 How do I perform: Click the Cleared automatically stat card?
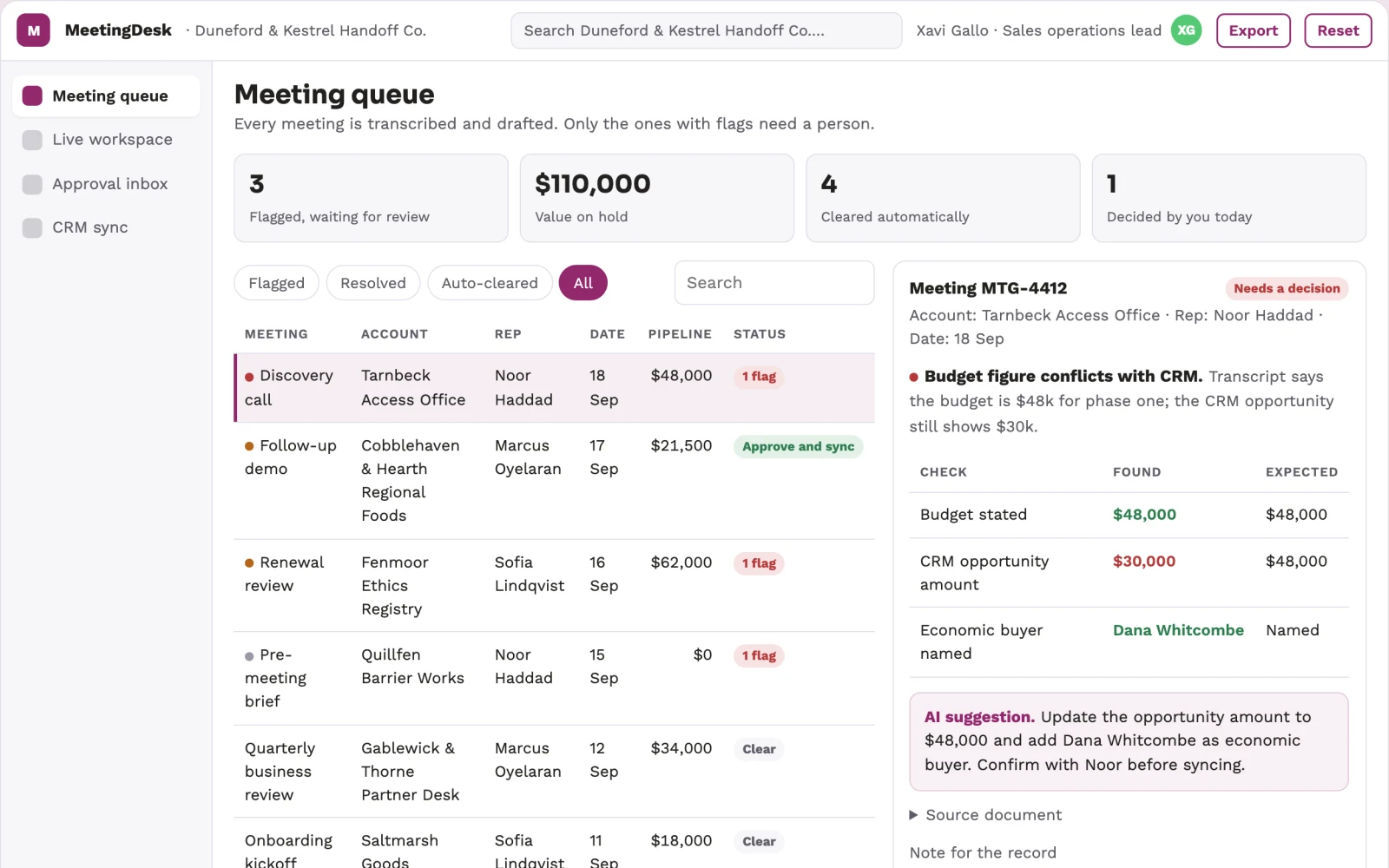coord(943,198)
